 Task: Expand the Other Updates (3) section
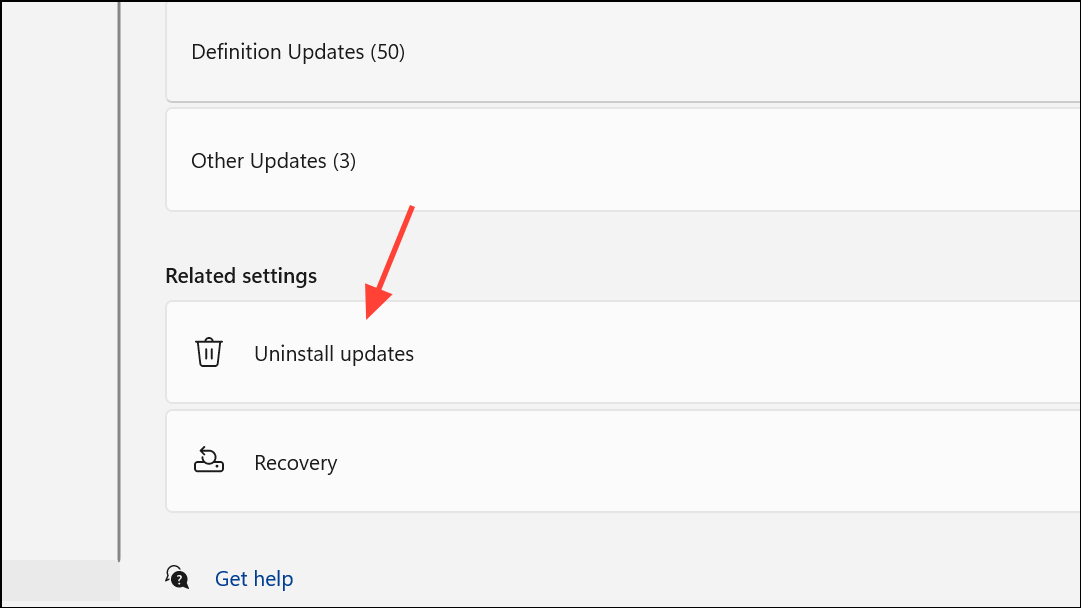[x=620, y=160]
